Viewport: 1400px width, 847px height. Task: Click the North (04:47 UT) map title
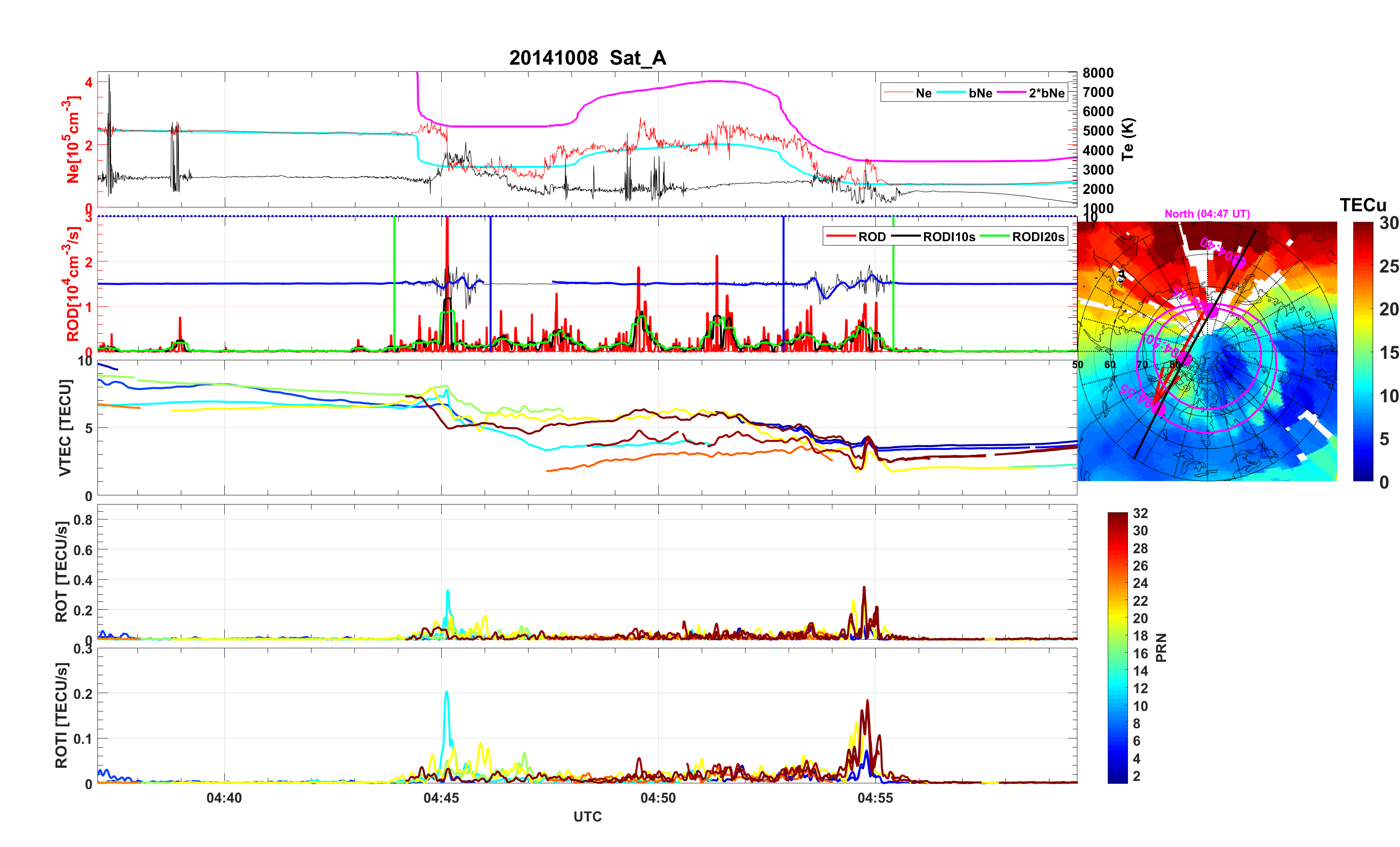click(x=1207, y=214)
